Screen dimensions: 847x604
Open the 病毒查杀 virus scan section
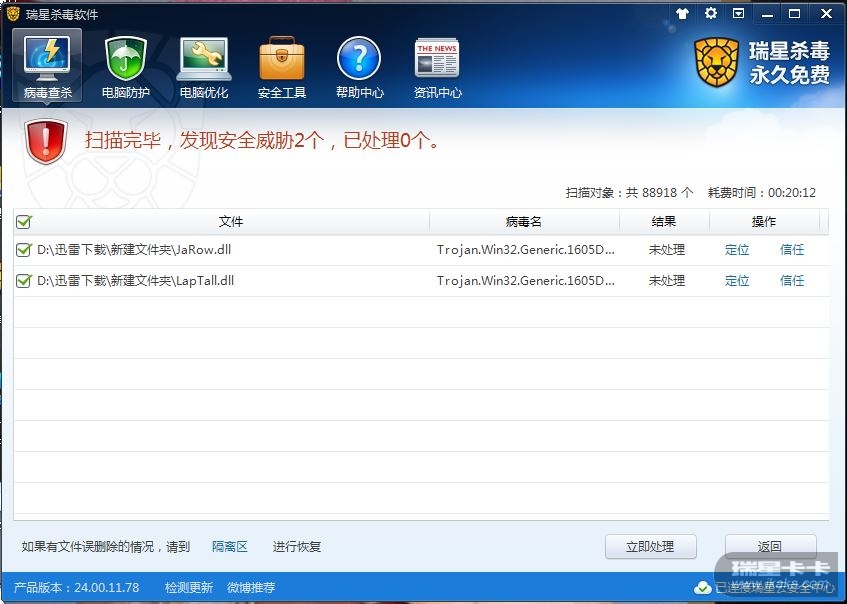pyautogui.click(x=47, y=66)
